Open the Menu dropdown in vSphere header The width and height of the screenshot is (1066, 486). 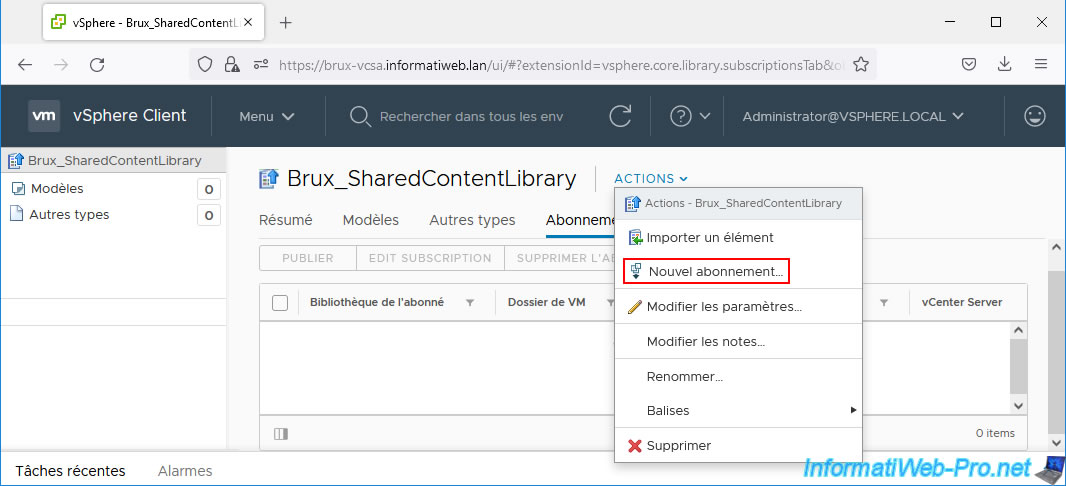coord(266,116)
